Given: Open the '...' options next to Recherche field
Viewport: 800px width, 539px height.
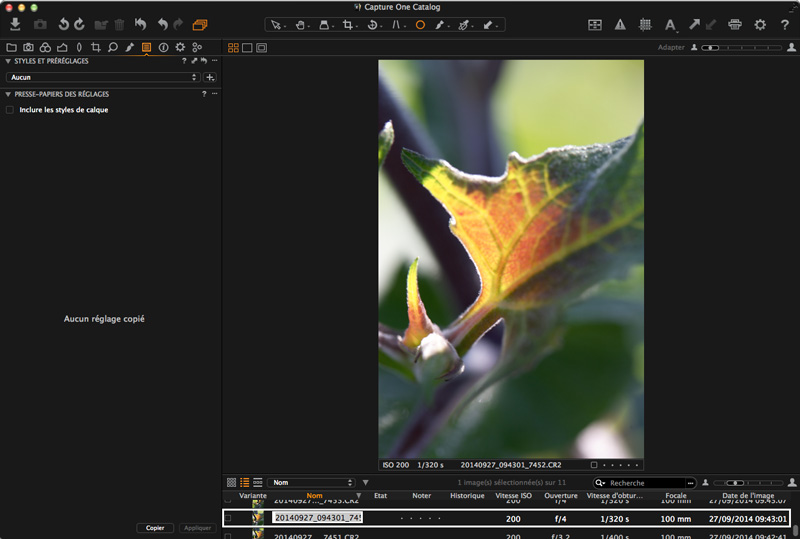Looking at the screenshot, I should click(x=690, y=483).
